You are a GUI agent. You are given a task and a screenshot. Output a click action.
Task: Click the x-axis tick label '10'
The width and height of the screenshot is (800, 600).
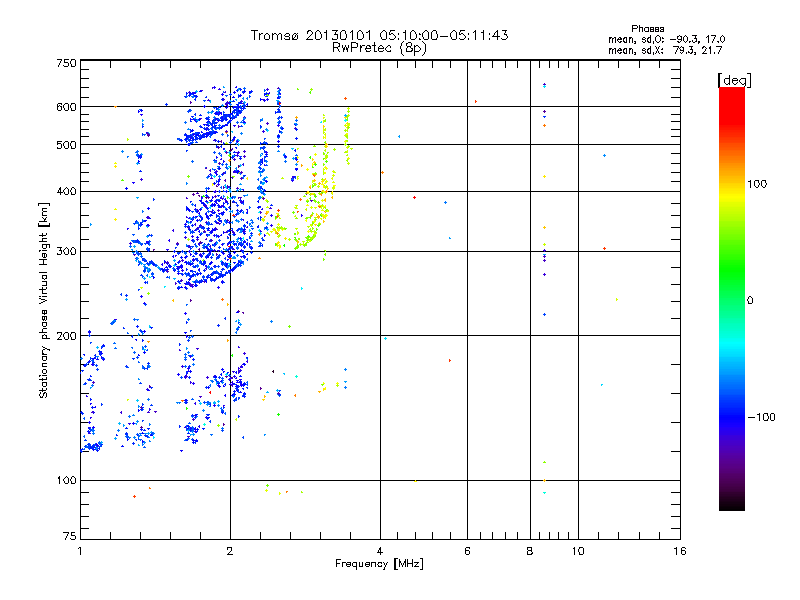click(578, 551)
